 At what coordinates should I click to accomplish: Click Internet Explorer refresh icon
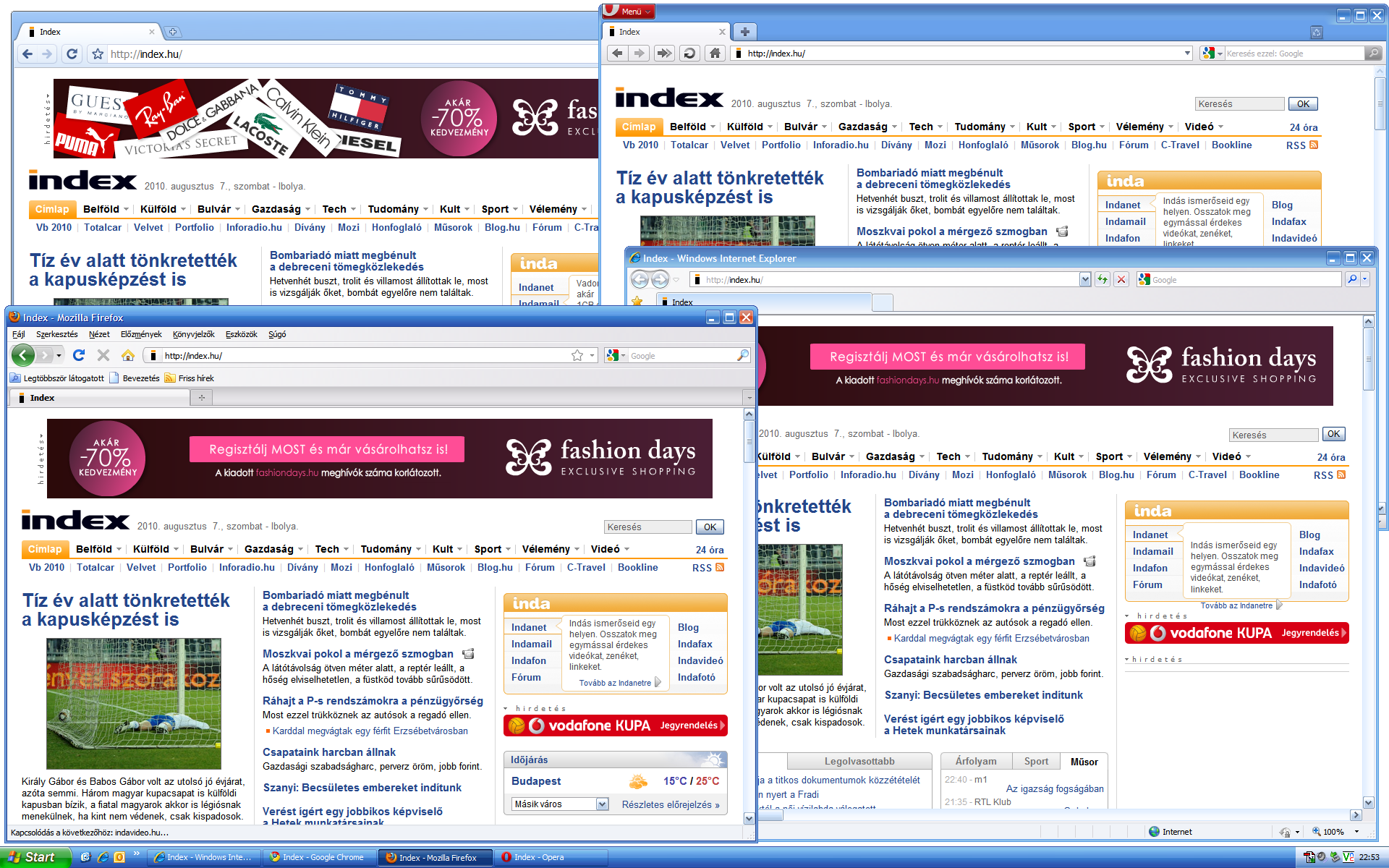pos(1102,279)
